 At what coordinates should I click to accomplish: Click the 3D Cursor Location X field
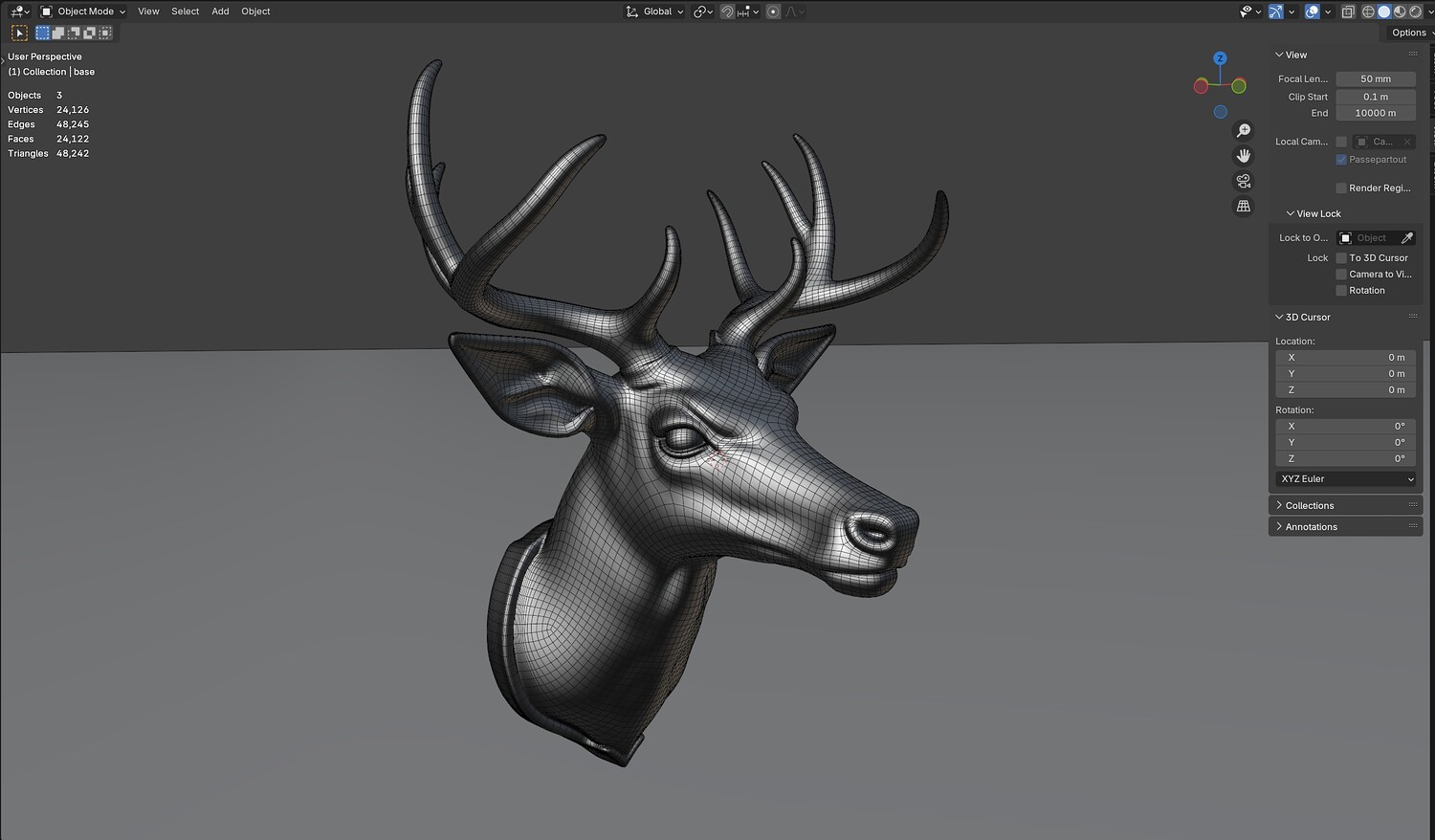click(x=1346, y=358)
